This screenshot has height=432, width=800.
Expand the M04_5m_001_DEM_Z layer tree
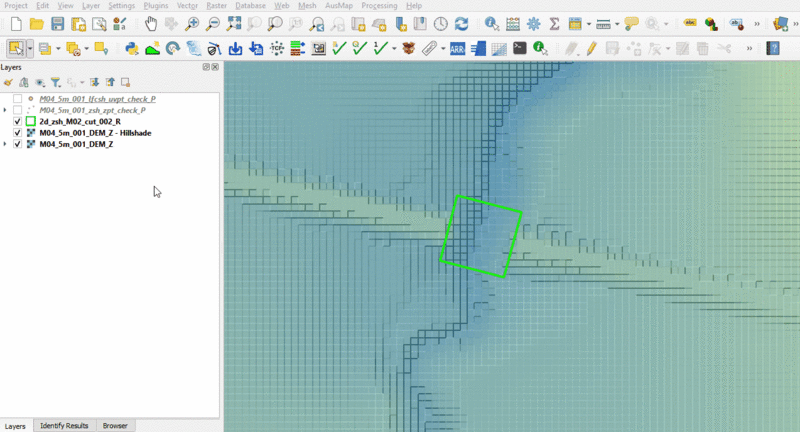tap(6, 145)
